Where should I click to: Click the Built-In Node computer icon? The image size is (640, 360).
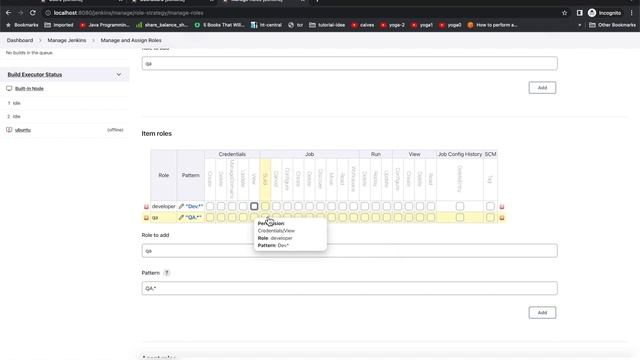[x=9, y=88]
